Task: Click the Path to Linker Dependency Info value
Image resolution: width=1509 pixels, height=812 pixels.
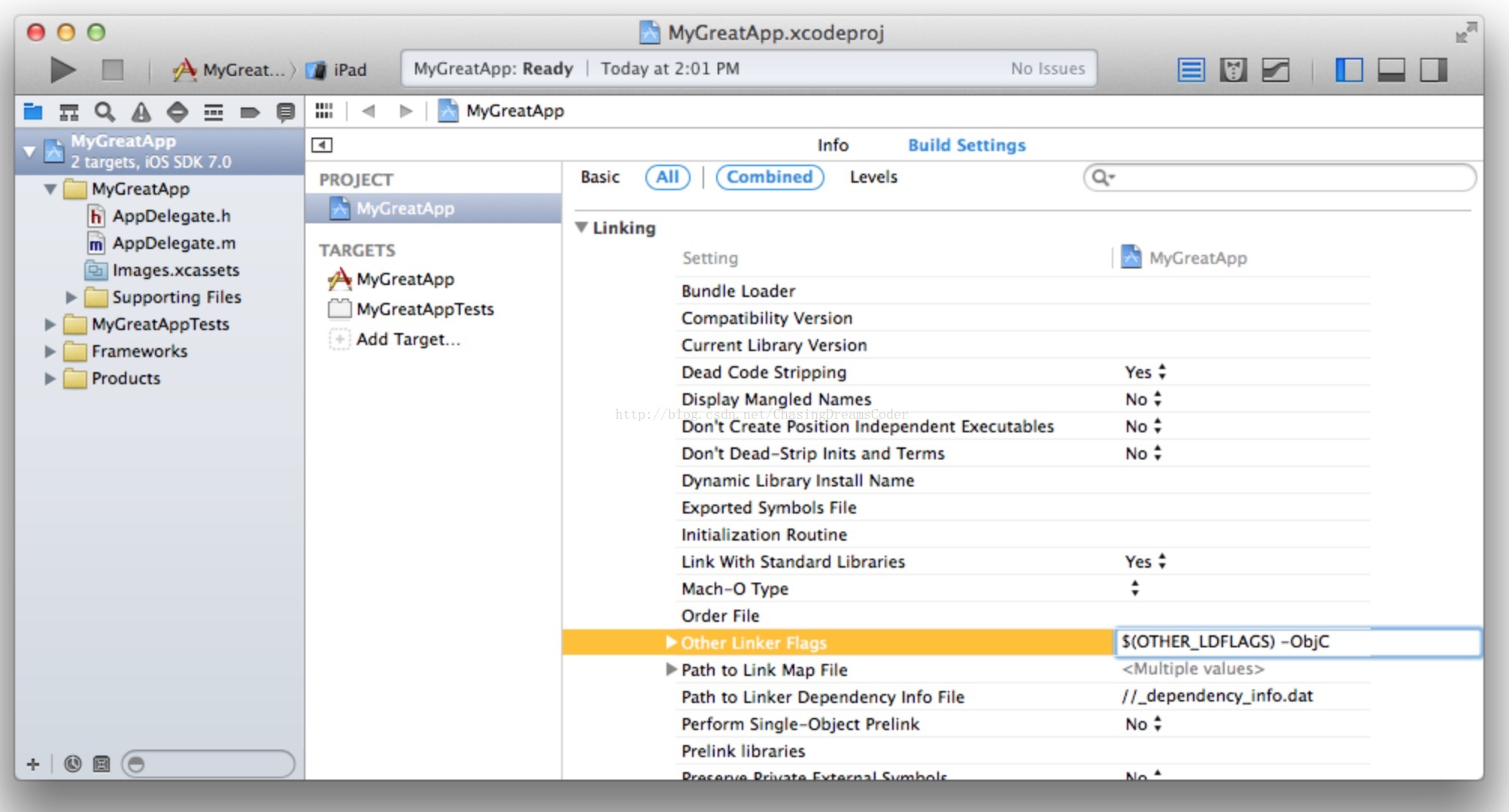Action: [1217, 696]
